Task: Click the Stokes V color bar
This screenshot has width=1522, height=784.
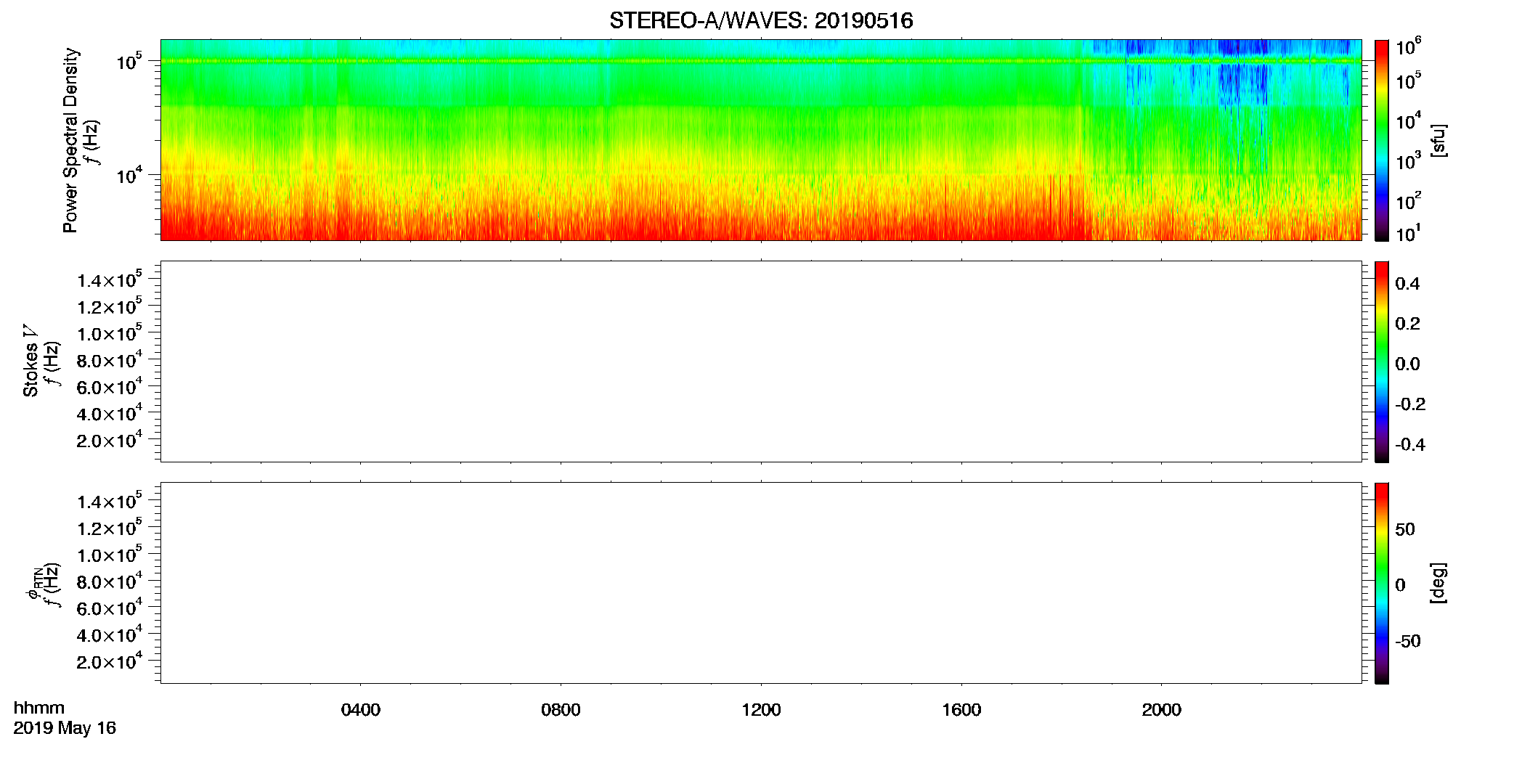Action: coord(1381,362)
